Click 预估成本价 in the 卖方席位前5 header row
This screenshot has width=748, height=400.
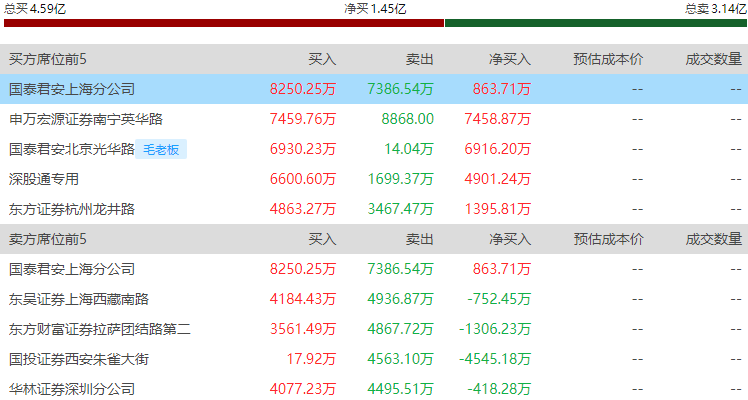pyautogui.click(x=608, y=239)
